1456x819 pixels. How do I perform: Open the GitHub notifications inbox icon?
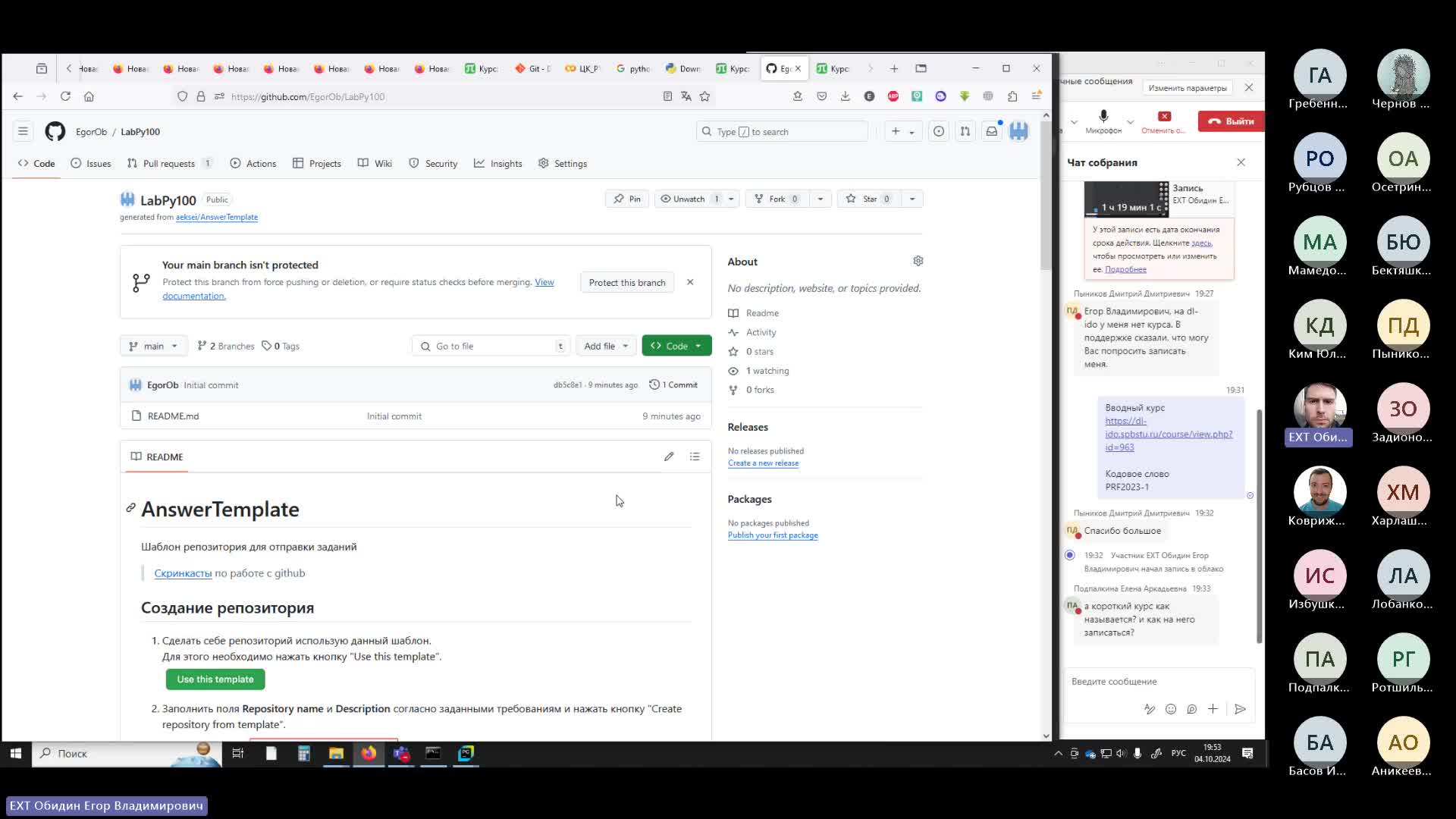click(991, 131)
